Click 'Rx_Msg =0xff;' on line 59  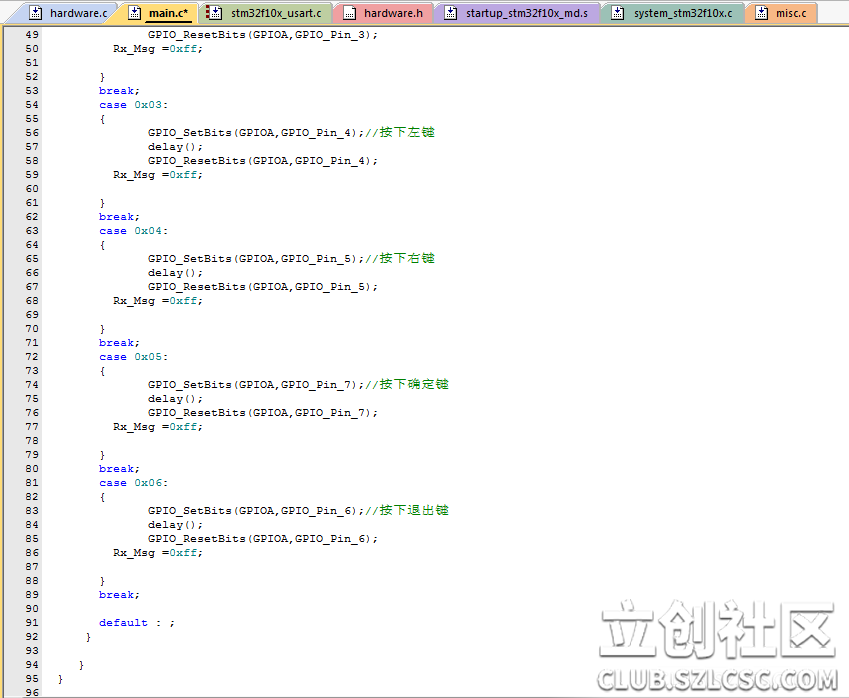pyautogui.click(x=158, y=175)
